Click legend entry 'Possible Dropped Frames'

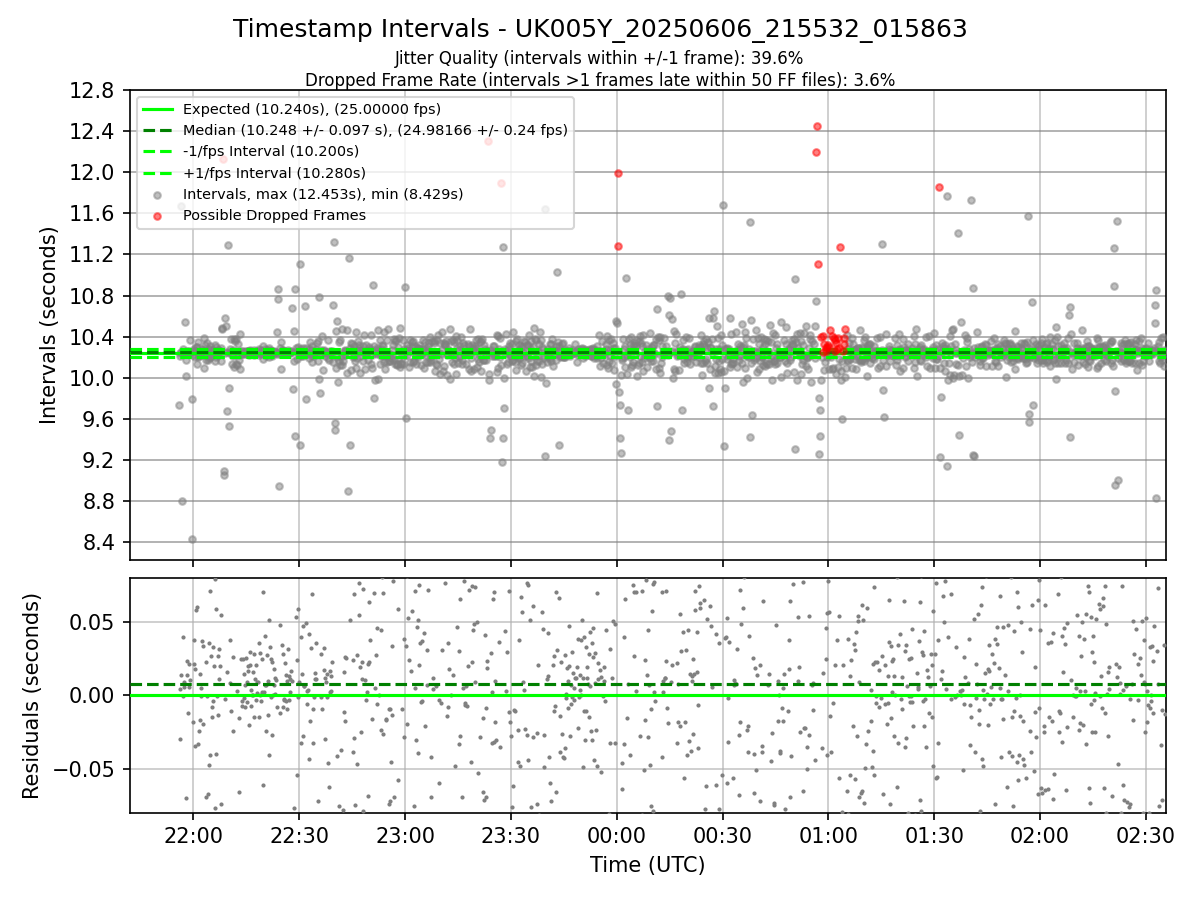pyautogui.click(x=274, y=215)
